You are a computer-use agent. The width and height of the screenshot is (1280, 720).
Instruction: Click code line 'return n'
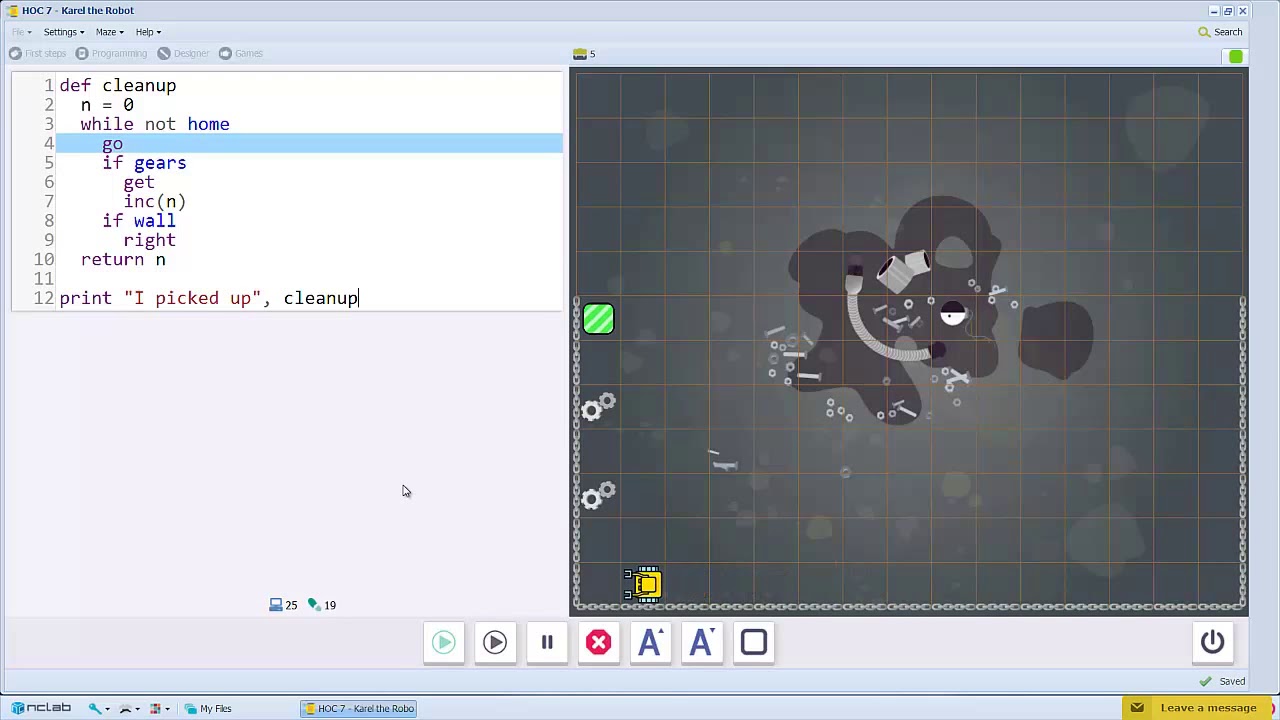coord(123,259)
